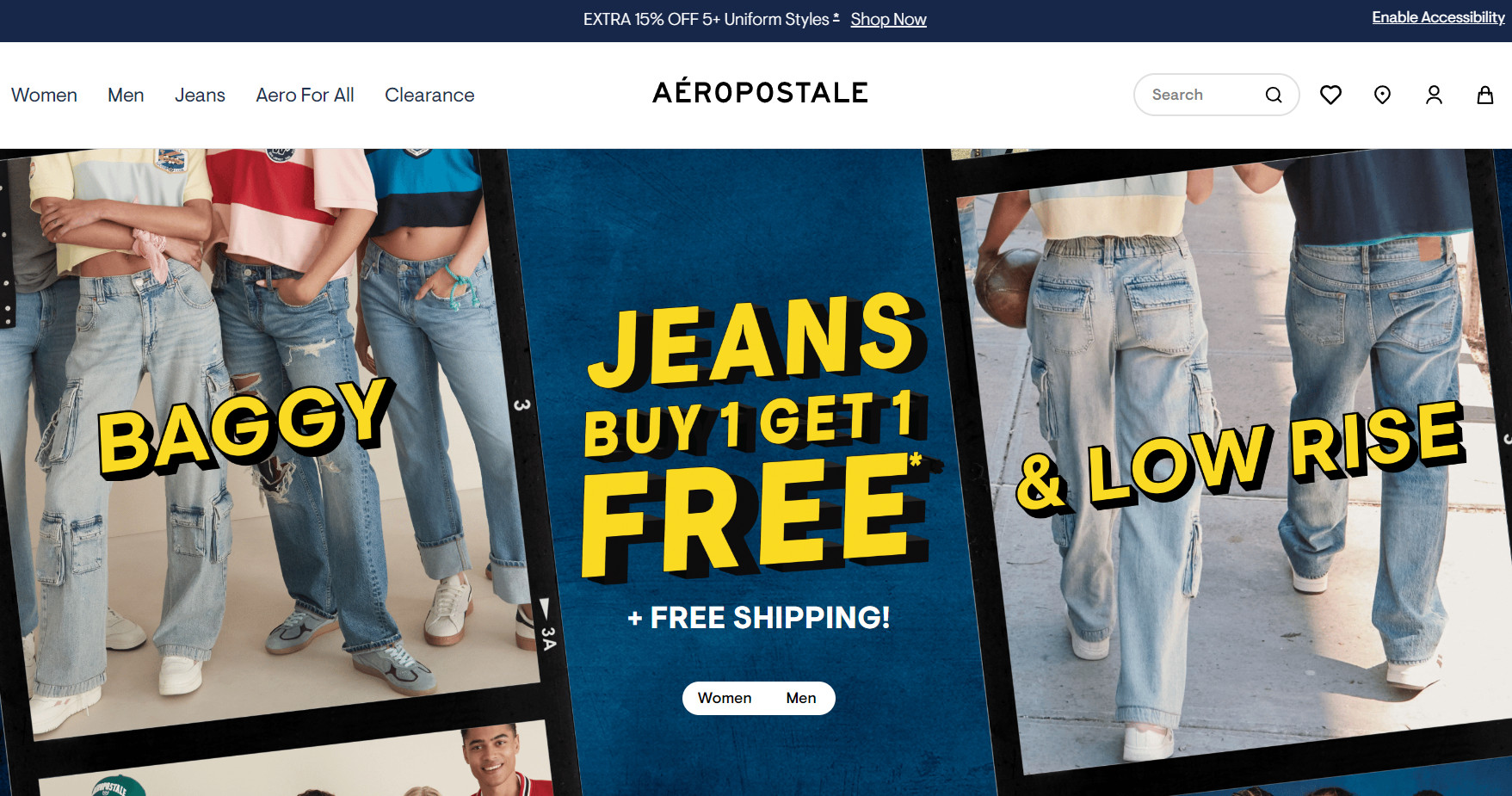Click the Baggy jeans photo
This screenshot has width=1512, height=796.
tap(267, 430)
